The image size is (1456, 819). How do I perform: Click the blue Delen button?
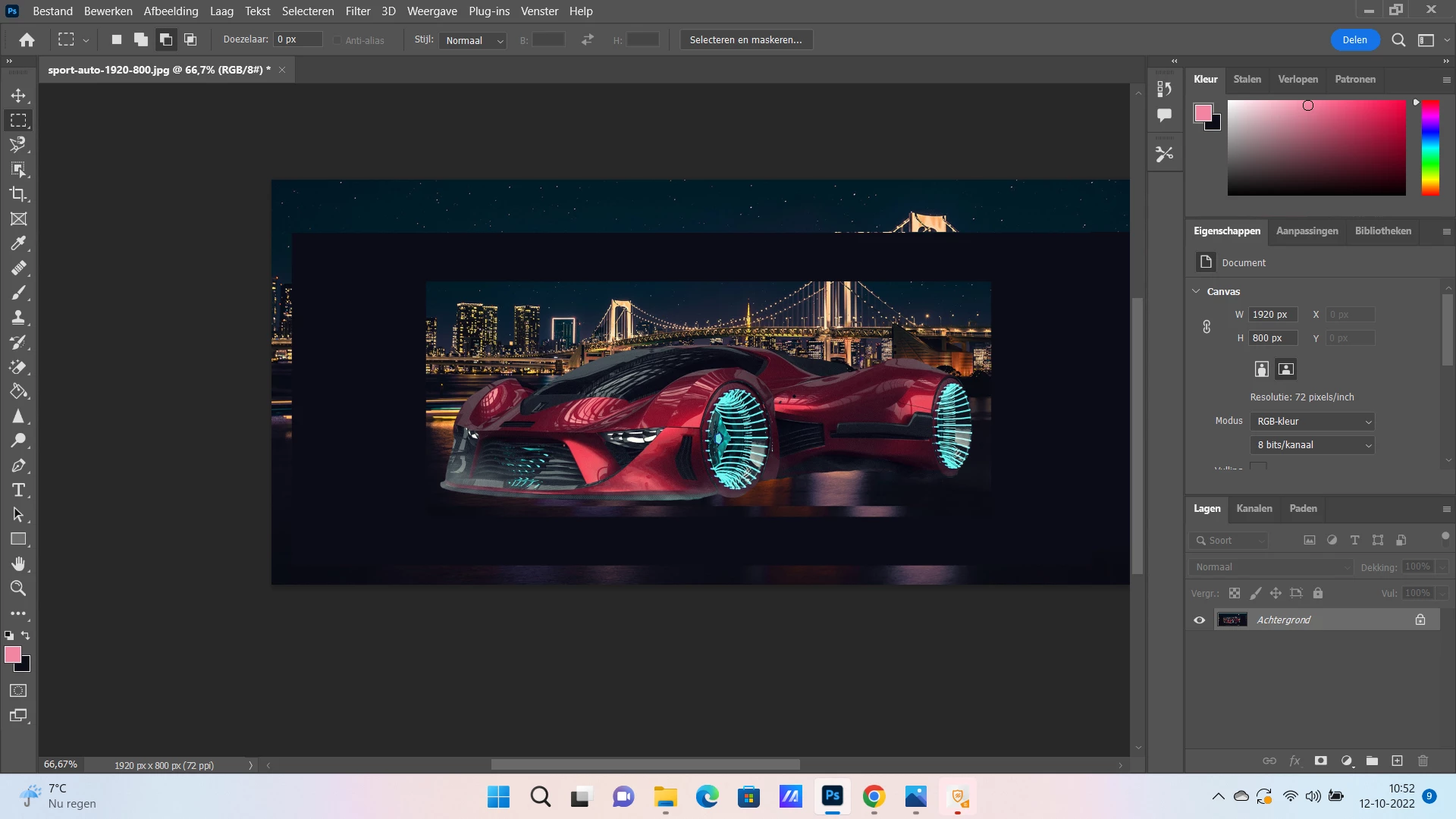click(x=1354, y=40)
